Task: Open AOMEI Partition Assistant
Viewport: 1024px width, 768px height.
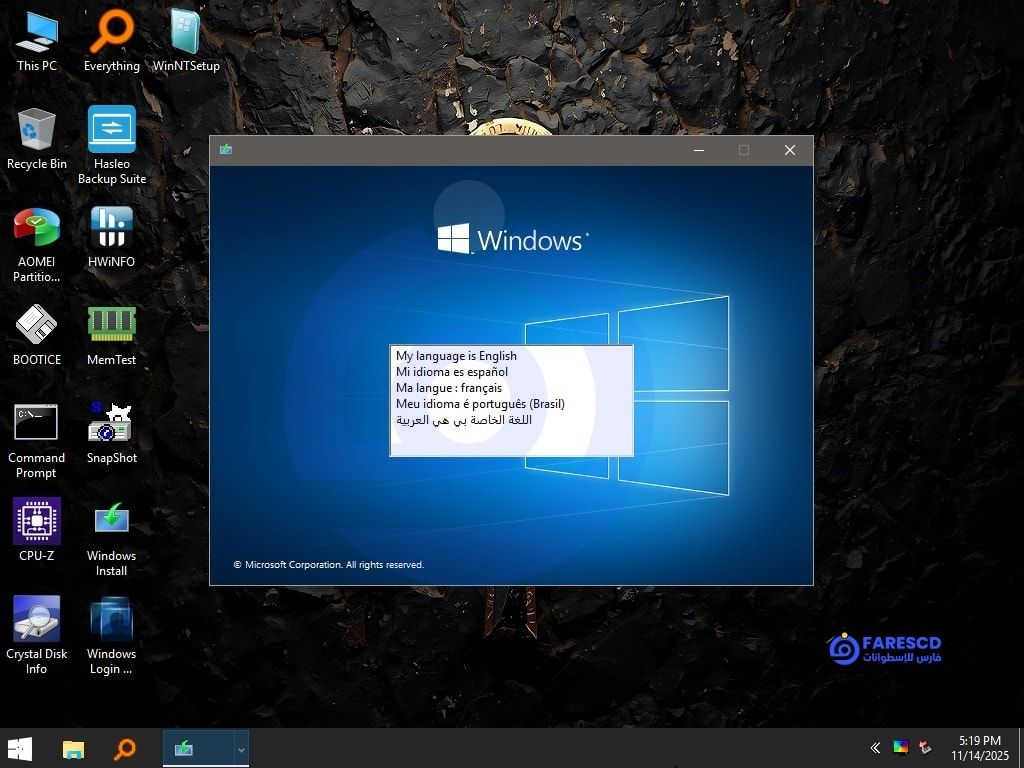Action: (x=37, y=228)
